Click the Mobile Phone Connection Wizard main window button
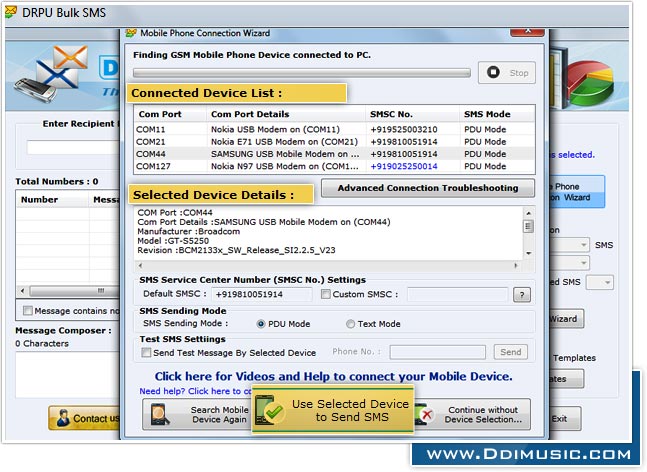Viewport: 647px width, 472px height. pos(576,192)
